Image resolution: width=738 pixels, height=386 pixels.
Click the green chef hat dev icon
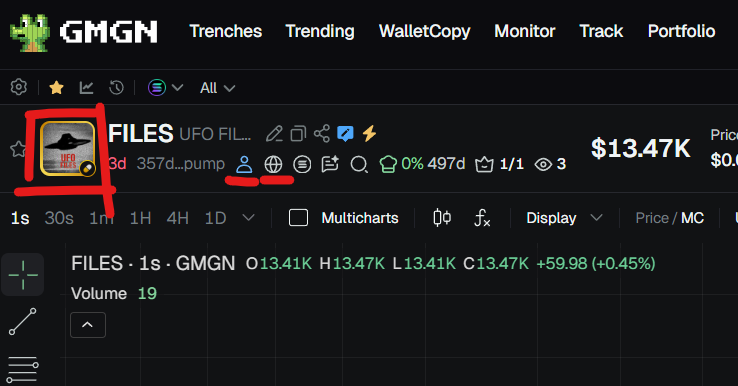pyautogui.click(x=388, y=164)
